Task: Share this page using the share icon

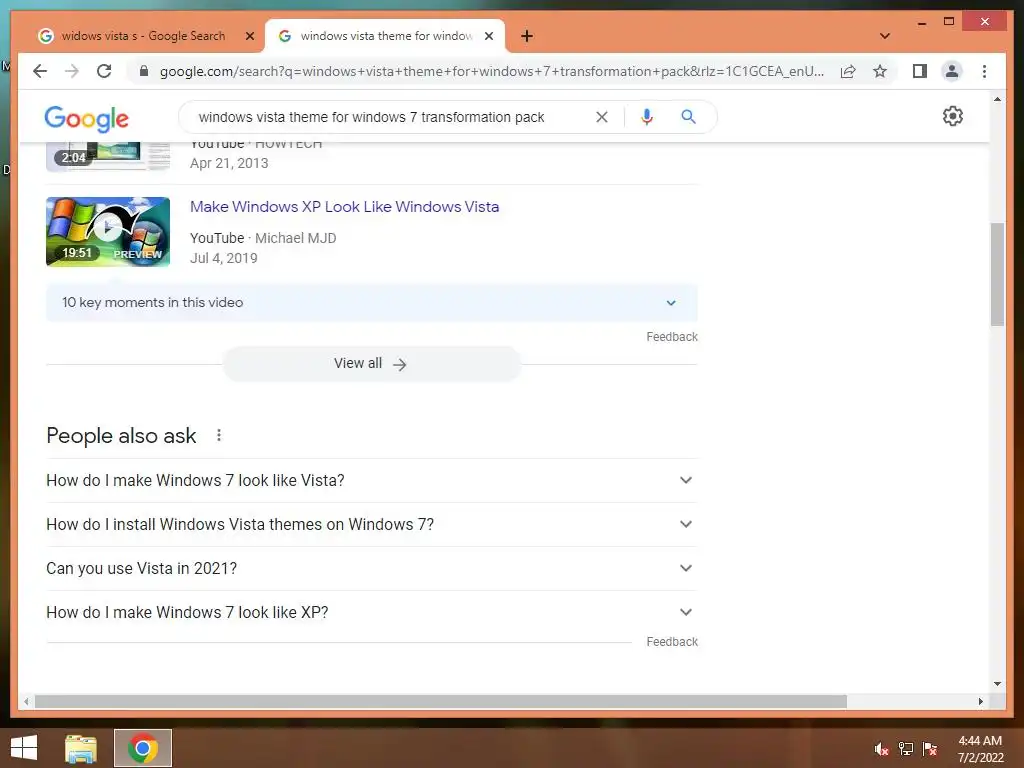Action: coord(848,71)
